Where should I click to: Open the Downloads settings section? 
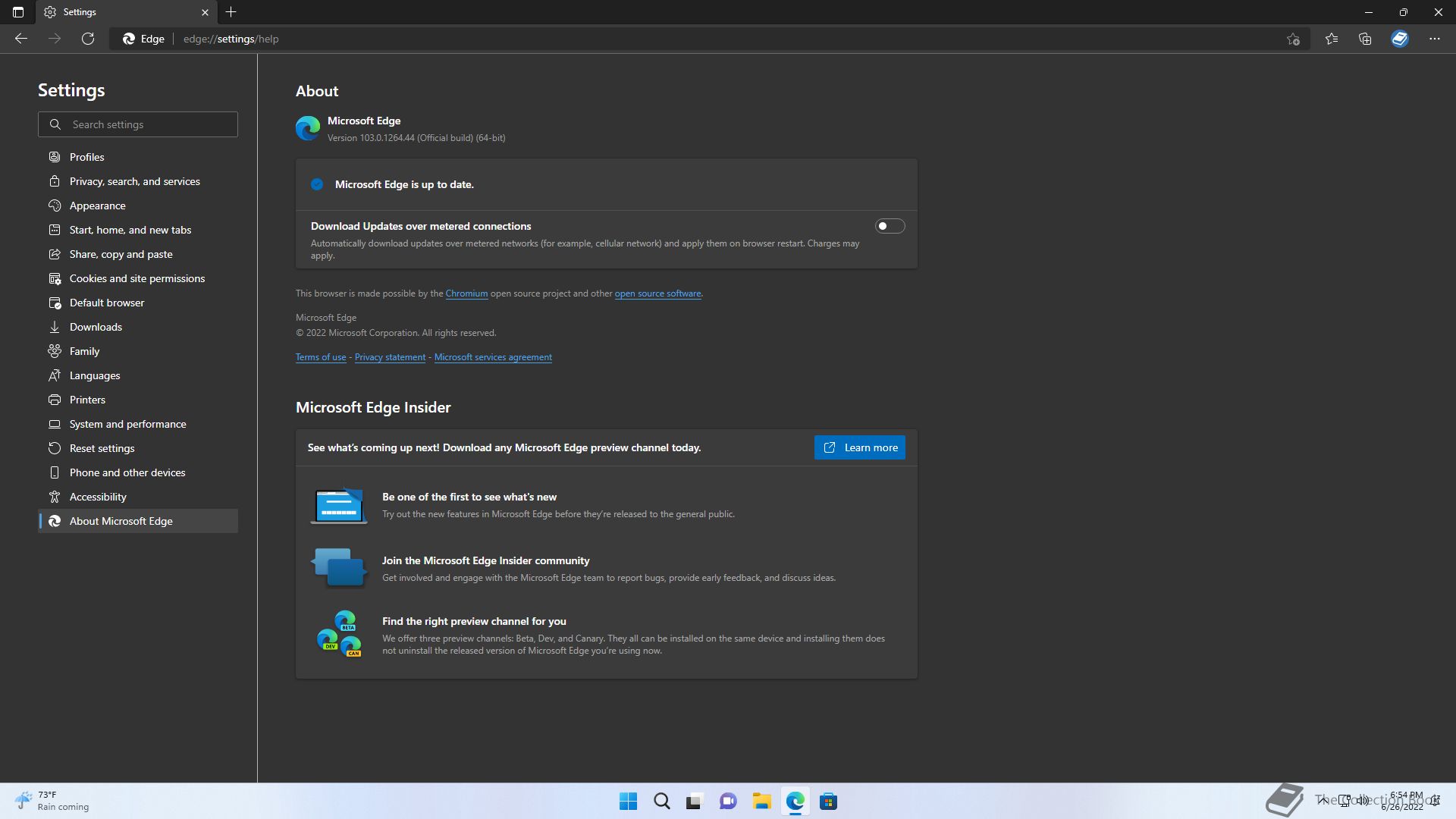coord(138,327)
